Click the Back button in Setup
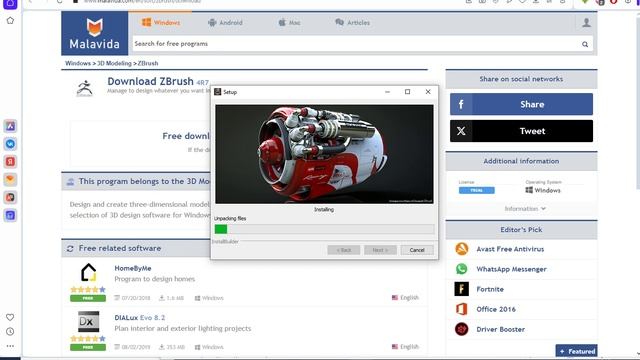The height and width of the screenshot is (360, 640). [x=344, y=250]
